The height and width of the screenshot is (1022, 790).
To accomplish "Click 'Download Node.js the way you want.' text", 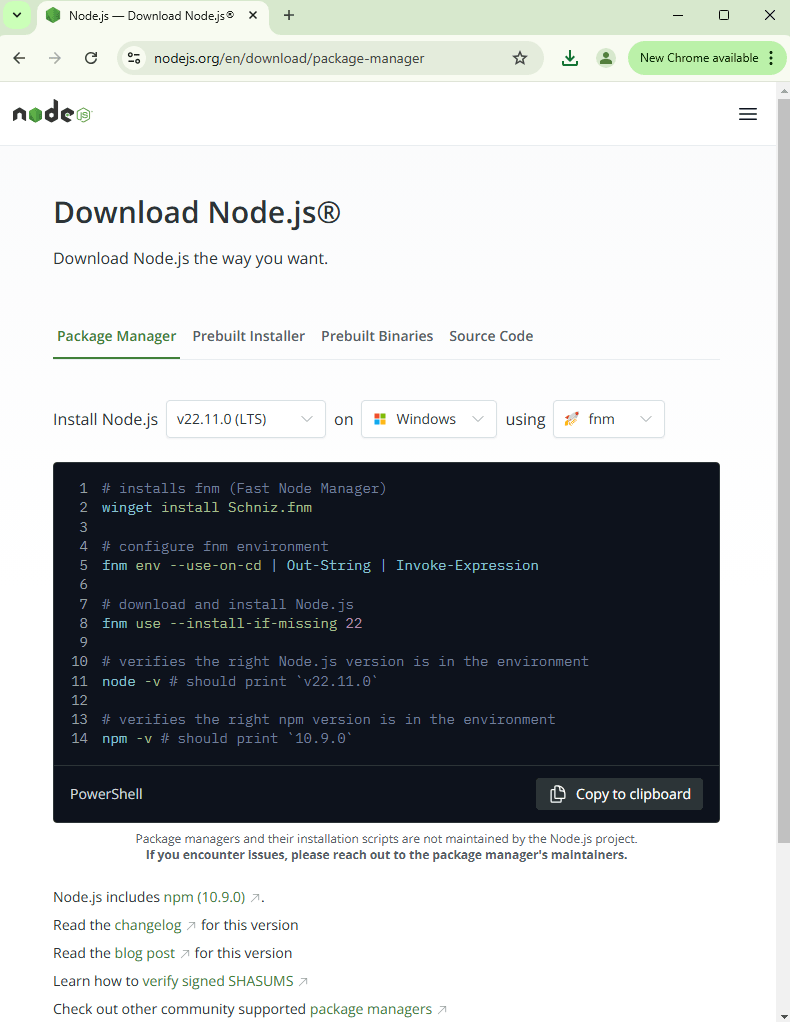I will click(190, 259).
